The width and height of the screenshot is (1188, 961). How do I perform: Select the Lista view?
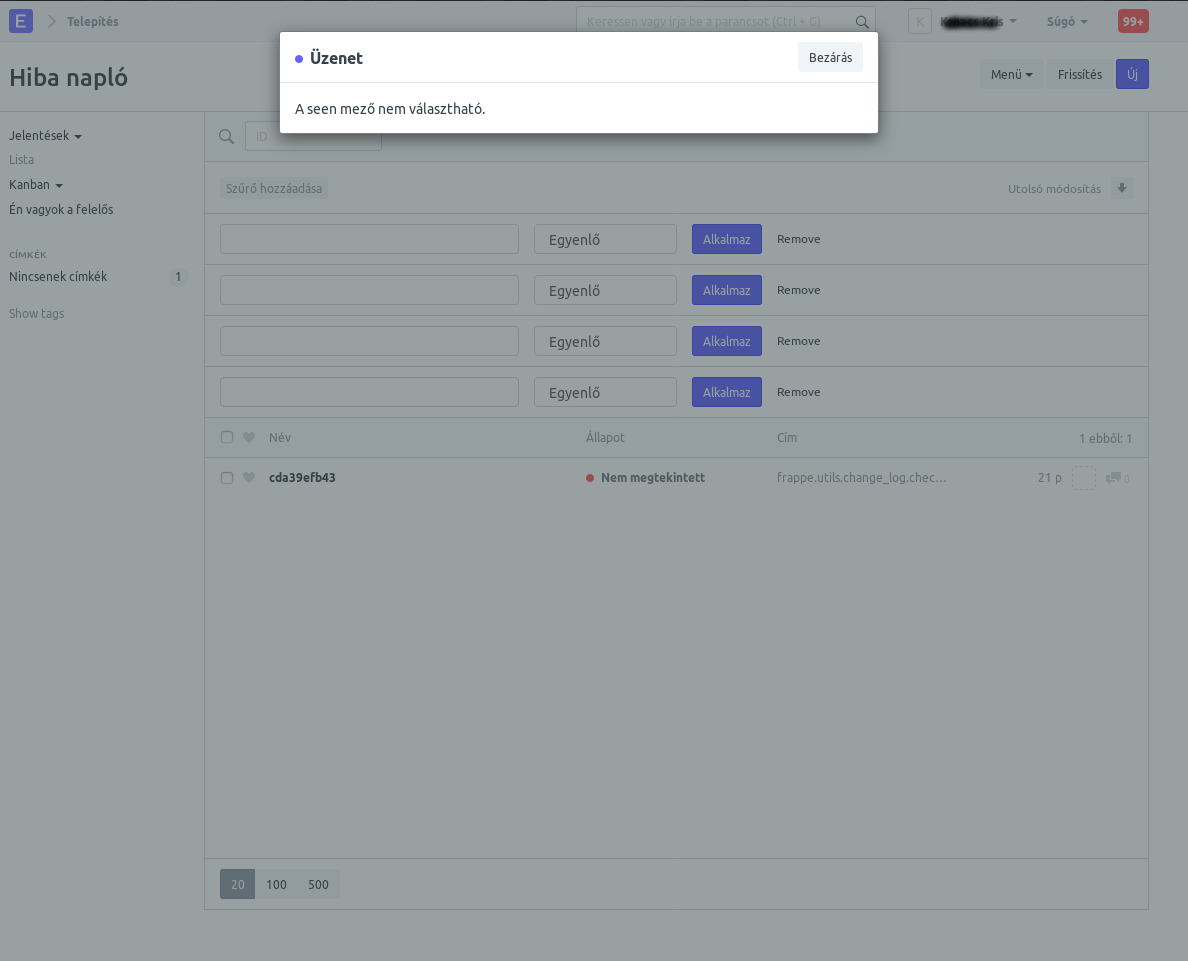(x=21, y=160)
